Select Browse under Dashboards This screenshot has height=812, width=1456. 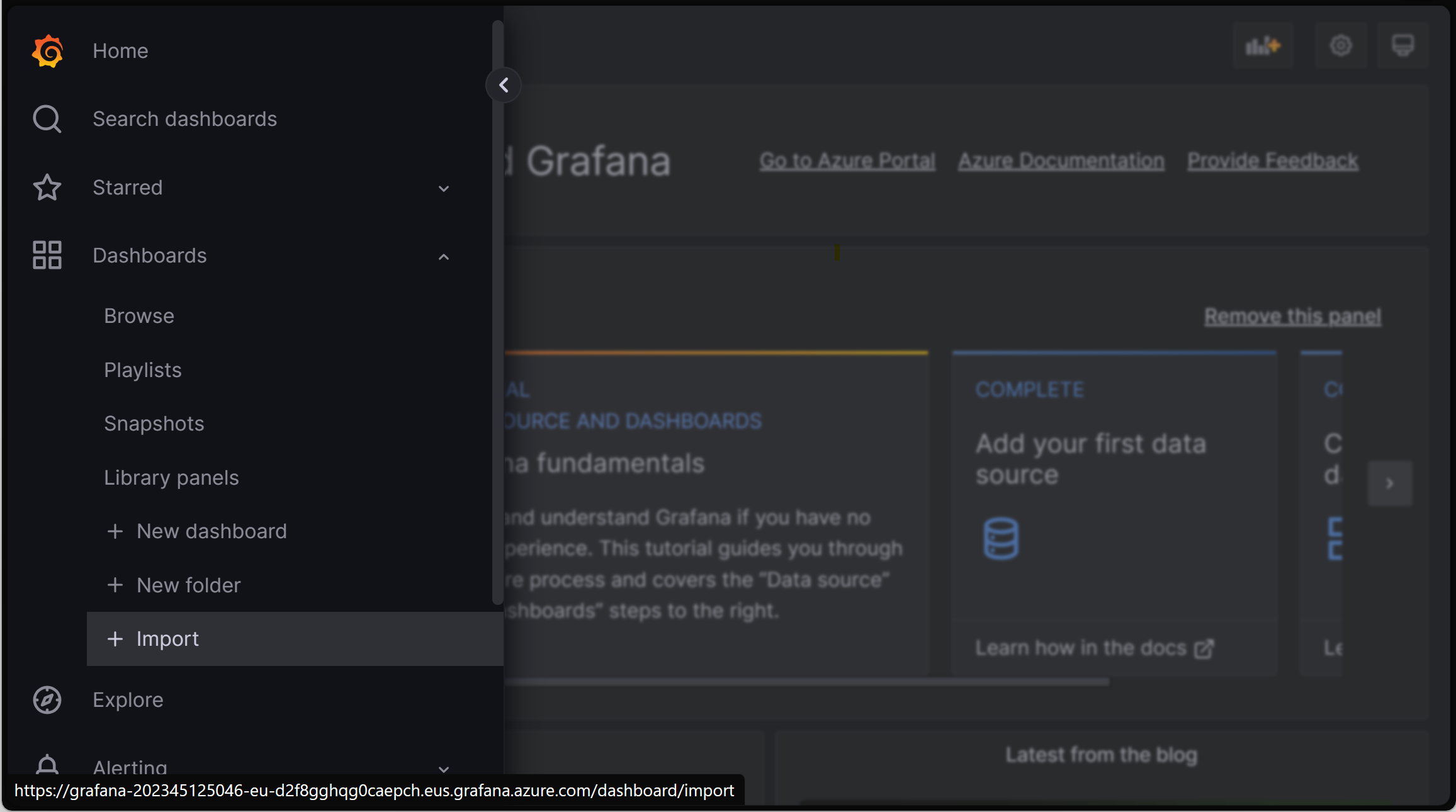coord(139,316)
